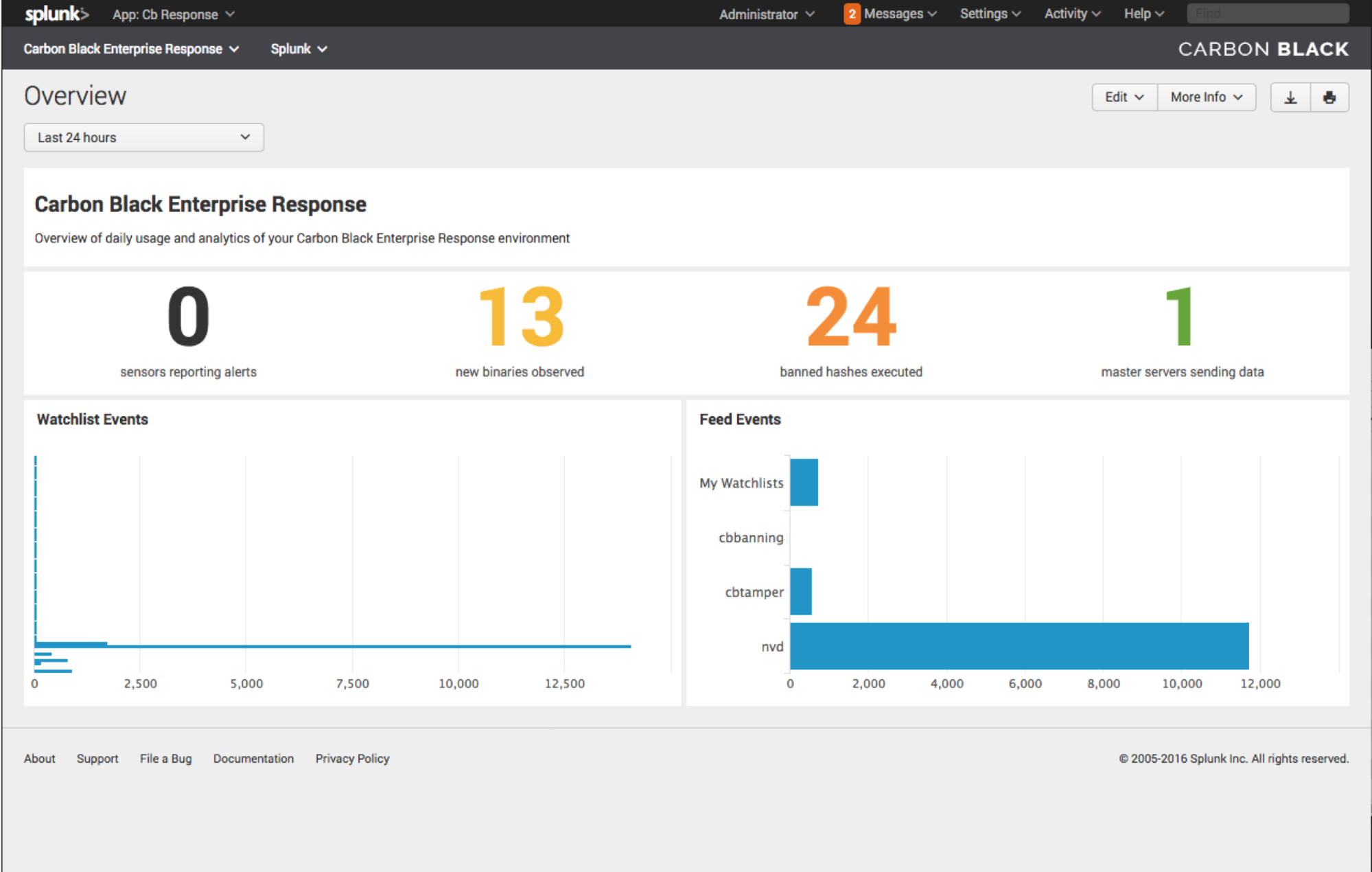This screenshot has width=1372, height=872.
Task: Click 'banned hashes executed' caption
Action: [851, 372]
